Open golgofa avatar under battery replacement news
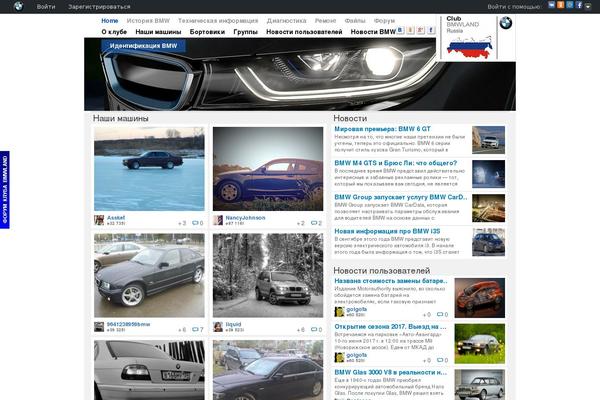 point(339,312)
